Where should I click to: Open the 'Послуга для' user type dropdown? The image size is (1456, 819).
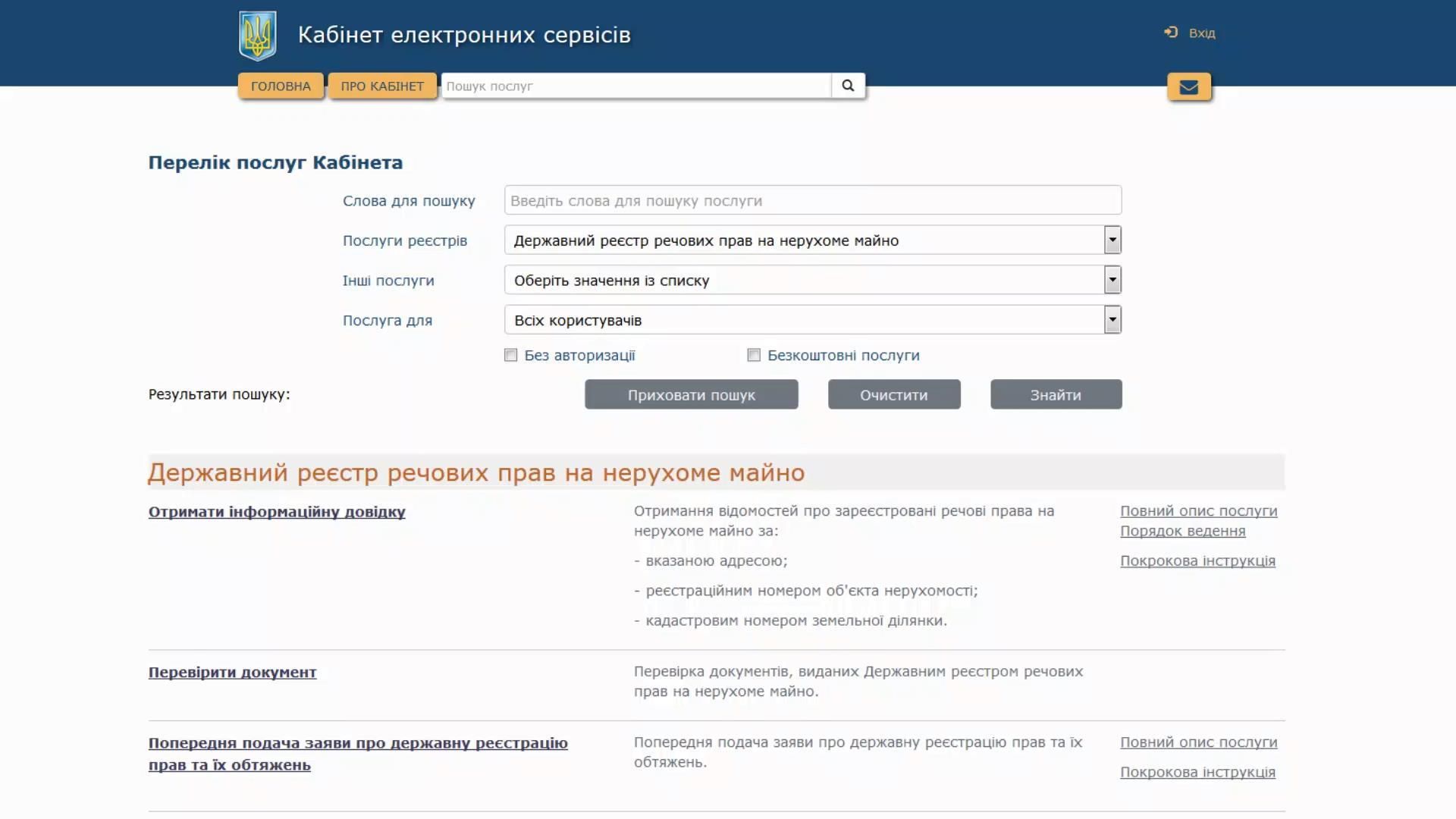[x=1112, y=320]
